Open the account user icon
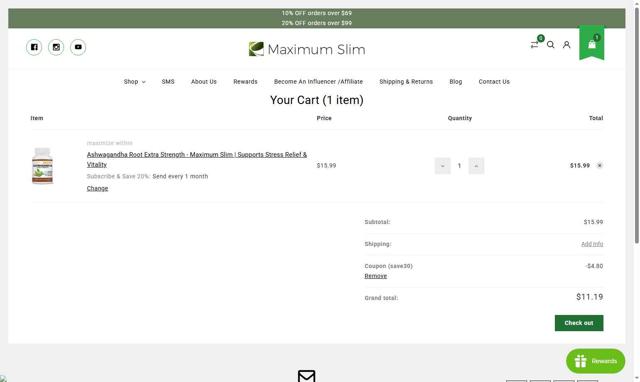 (x=567, y=44)
